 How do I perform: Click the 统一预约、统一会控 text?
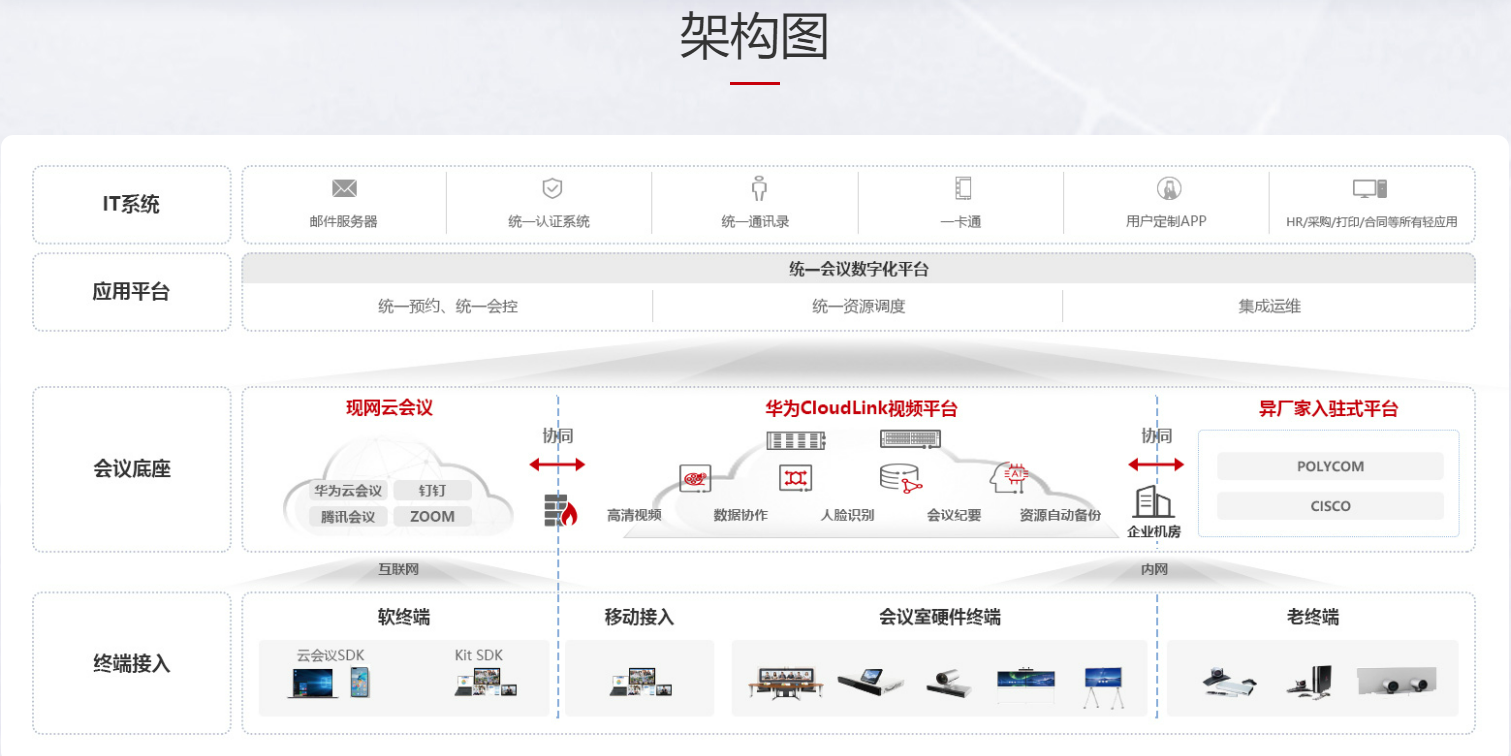point(448,307)
